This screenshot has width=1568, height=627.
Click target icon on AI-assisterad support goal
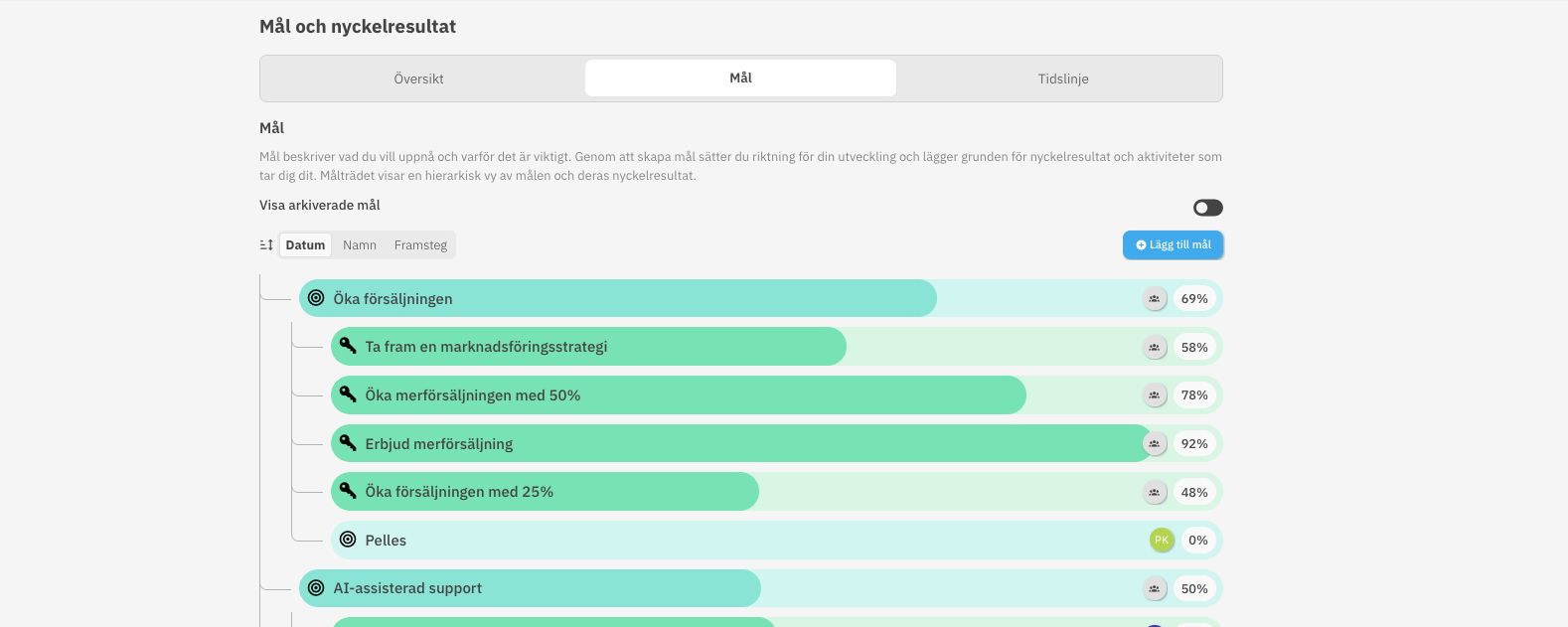(316, 588)
